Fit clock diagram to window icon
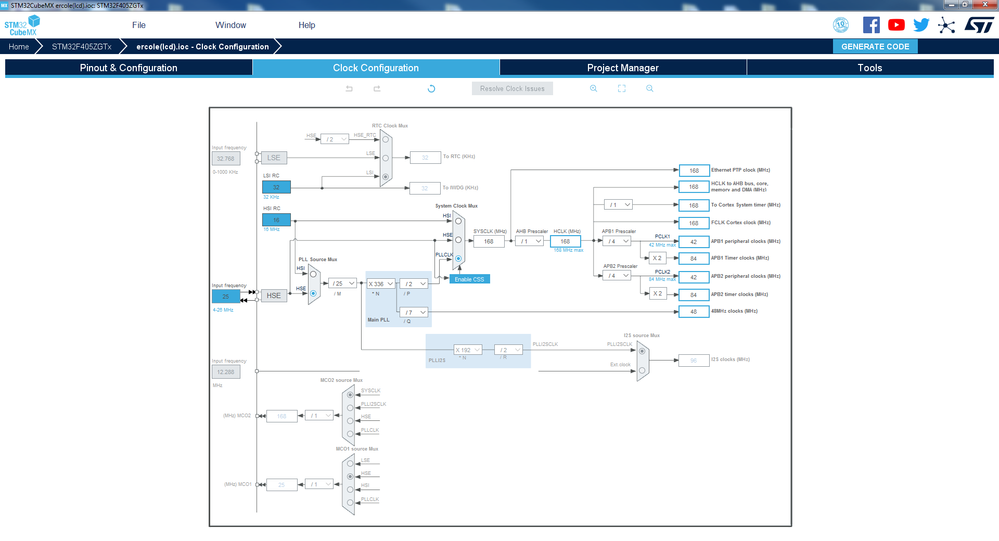 622,89
